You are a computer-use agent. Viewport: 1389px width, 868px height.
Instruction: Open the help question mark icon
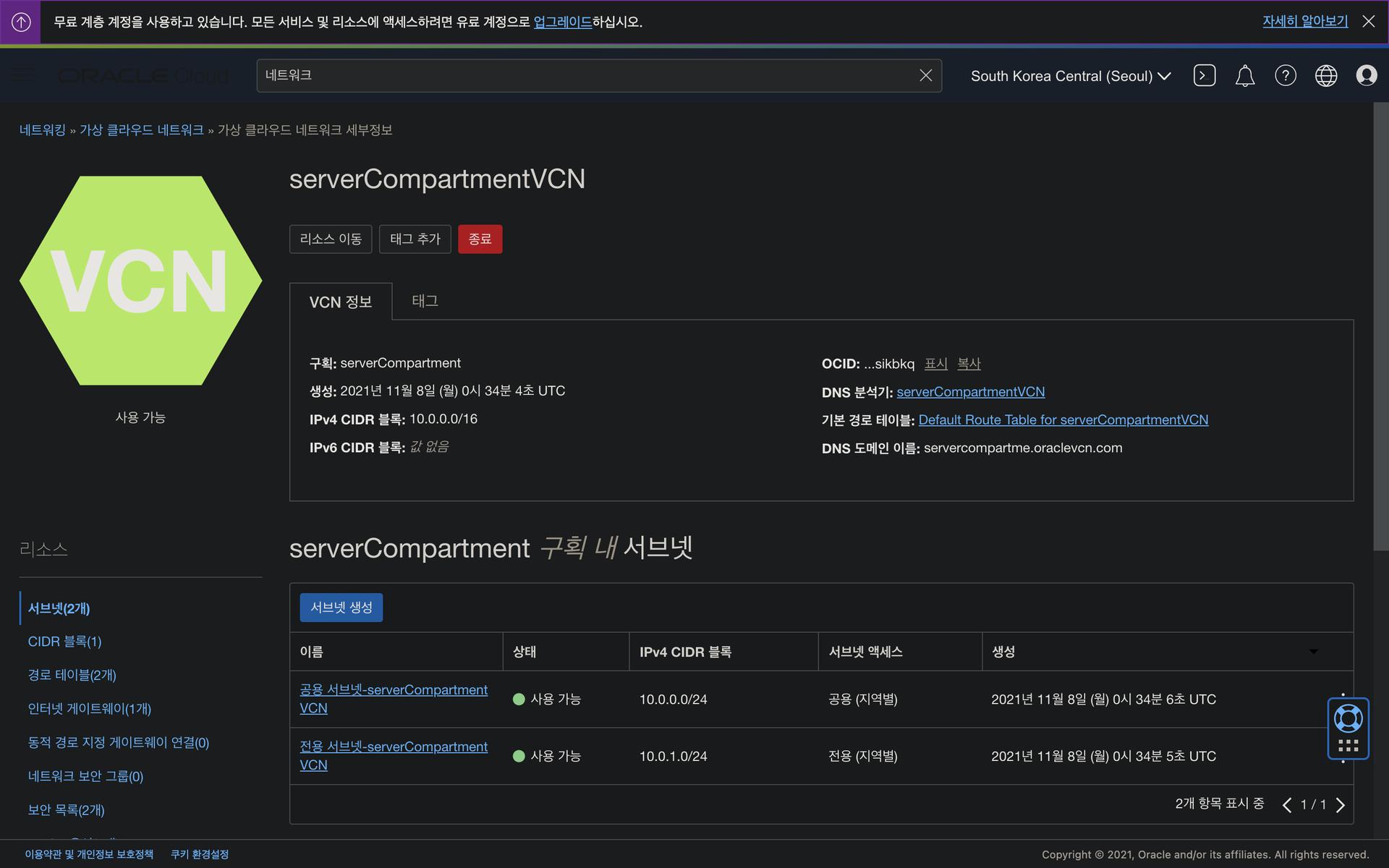pyautogui.click(x=1285, y=75)
